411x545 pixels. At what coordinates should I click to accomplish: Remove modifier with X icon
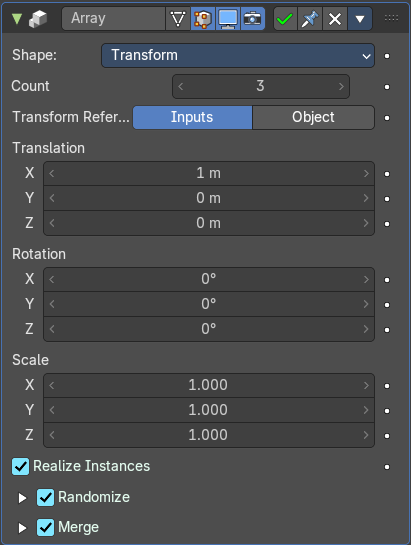(335, 18)
